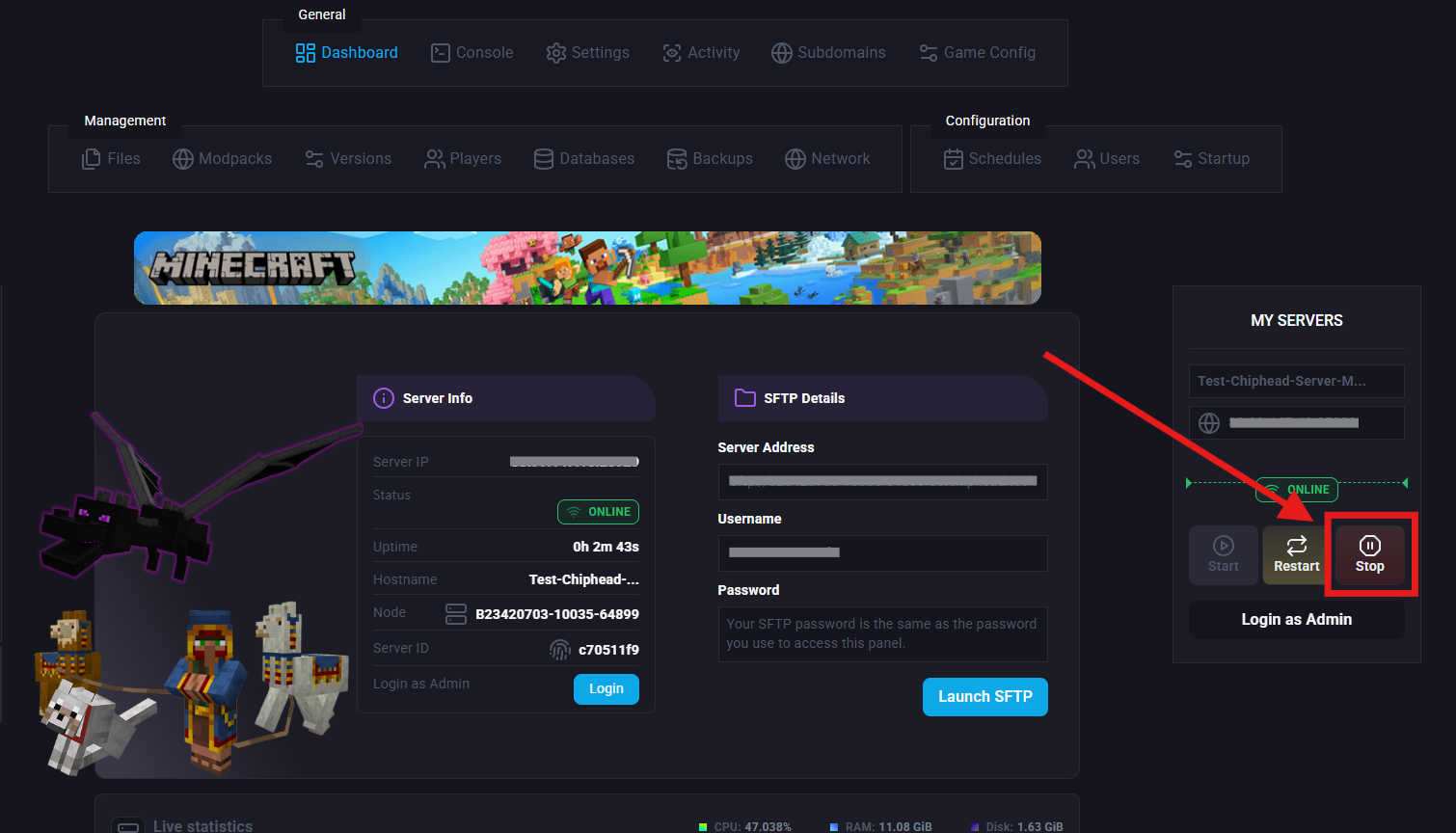Screen dimensions: 1456x833
Task: Click the Settings gear icon
Action: (x=556, y=53)
